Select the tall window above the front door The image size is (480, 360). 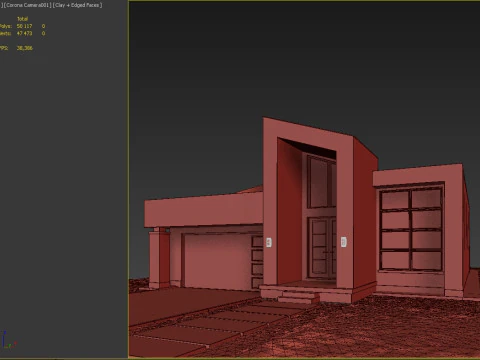(321, 182)
